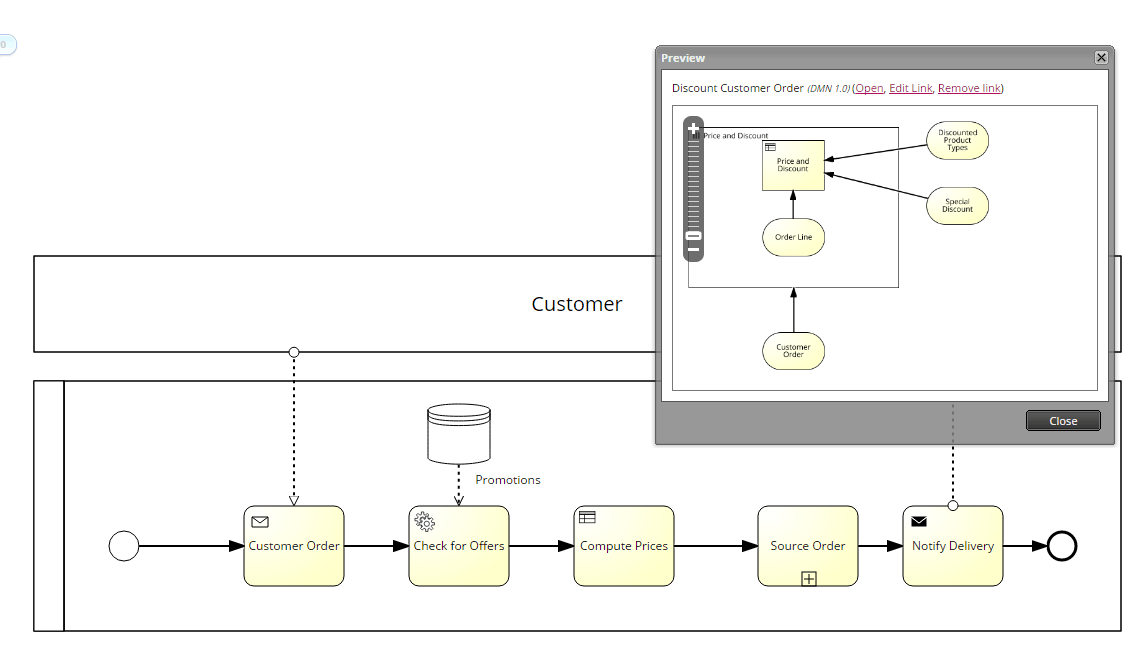This screenshot has height=650, width=1145.
Task: Click the Remove link hyperlink
Action: pos(969,88)
